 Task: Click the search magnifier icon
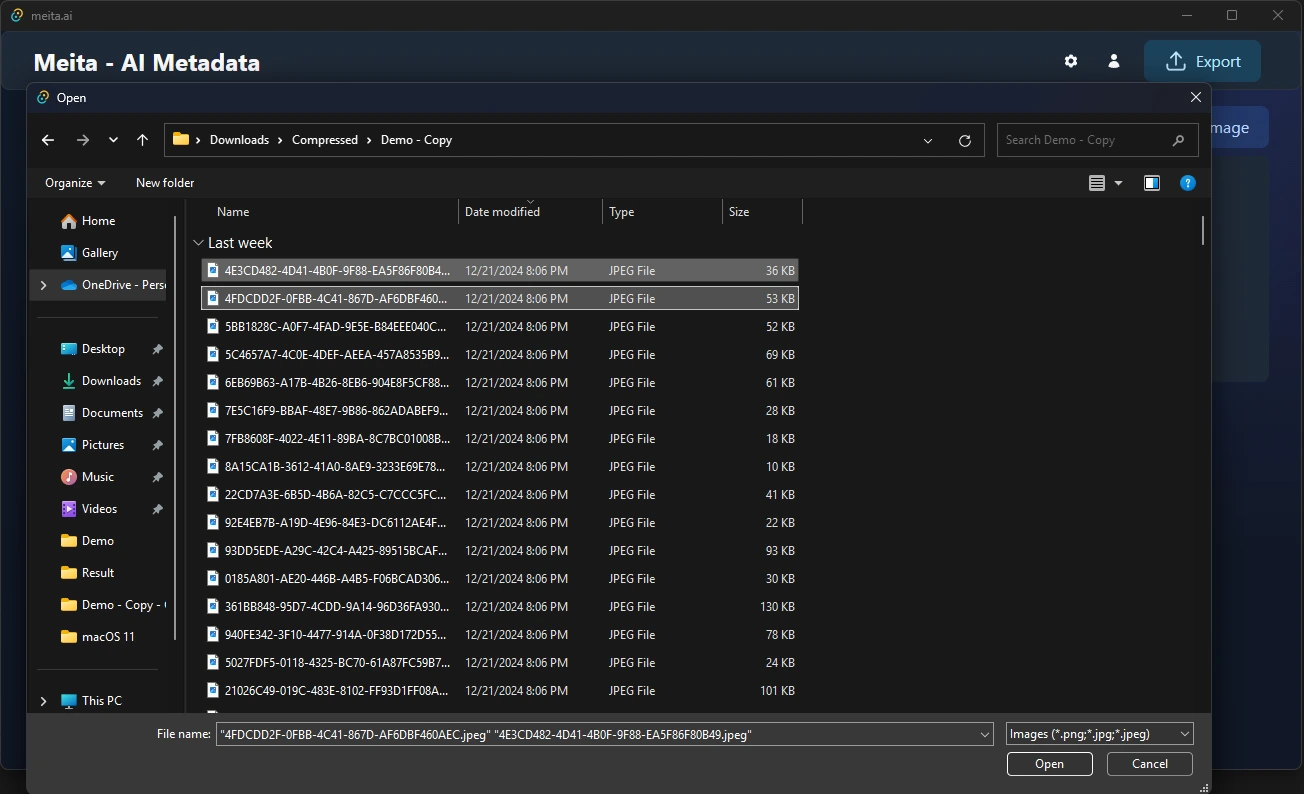click(x=1179, y=140)
